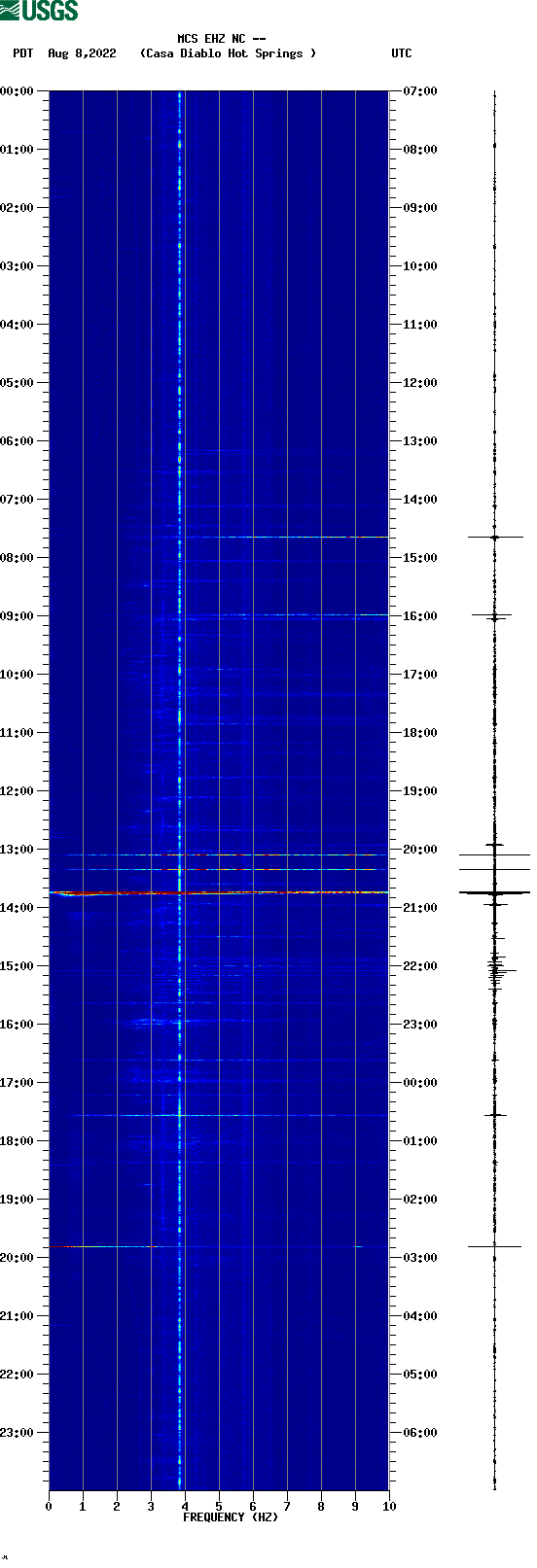Click the UTC time label '11:00' on right axis
The width and height of the screenshot is (537, 1568).
coord(420,325)
